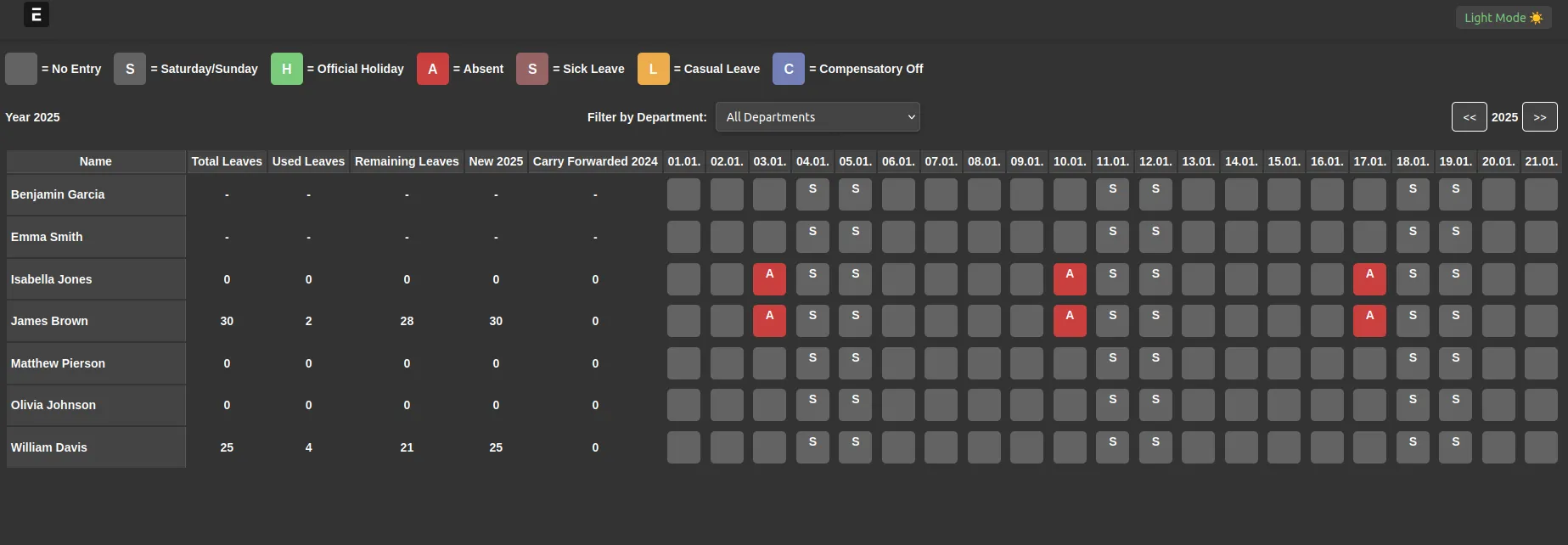Click Benjamin Garcia's empty cell for 01.01.
1568x545 pixels.
click(x=683, y=194)
